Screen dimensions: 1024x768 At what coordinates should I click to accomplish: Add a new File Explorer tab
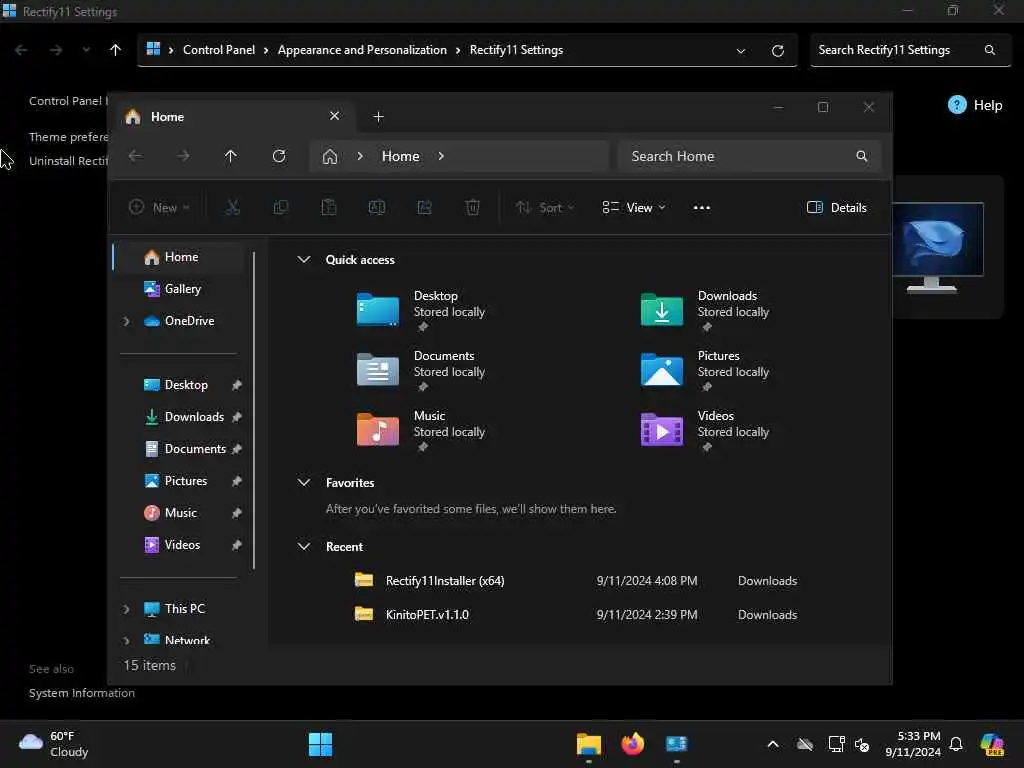(378, 117)
